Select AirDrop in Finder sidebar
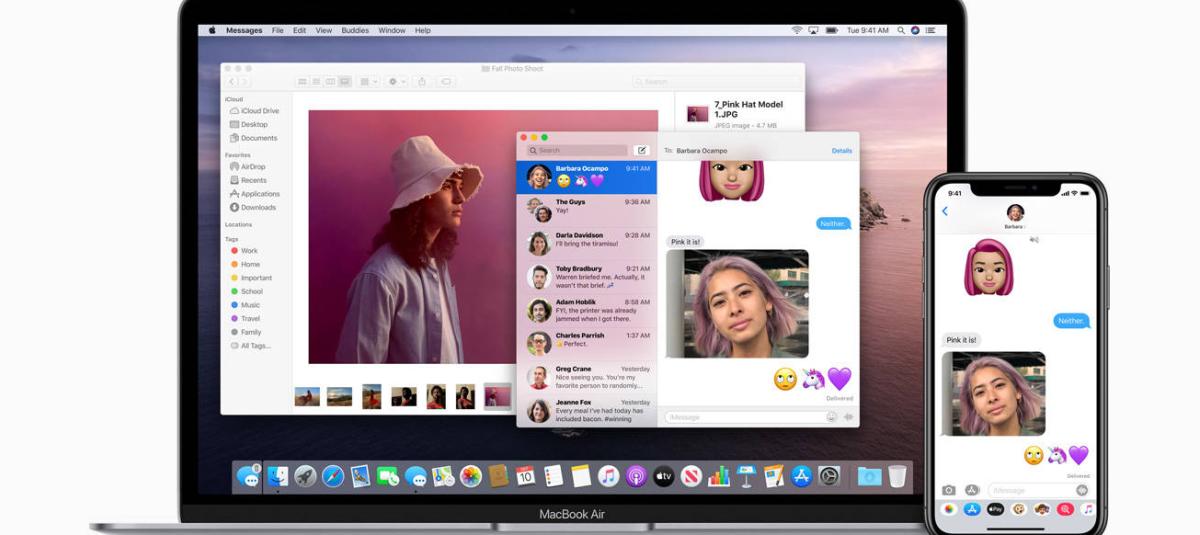 point(247,167)
